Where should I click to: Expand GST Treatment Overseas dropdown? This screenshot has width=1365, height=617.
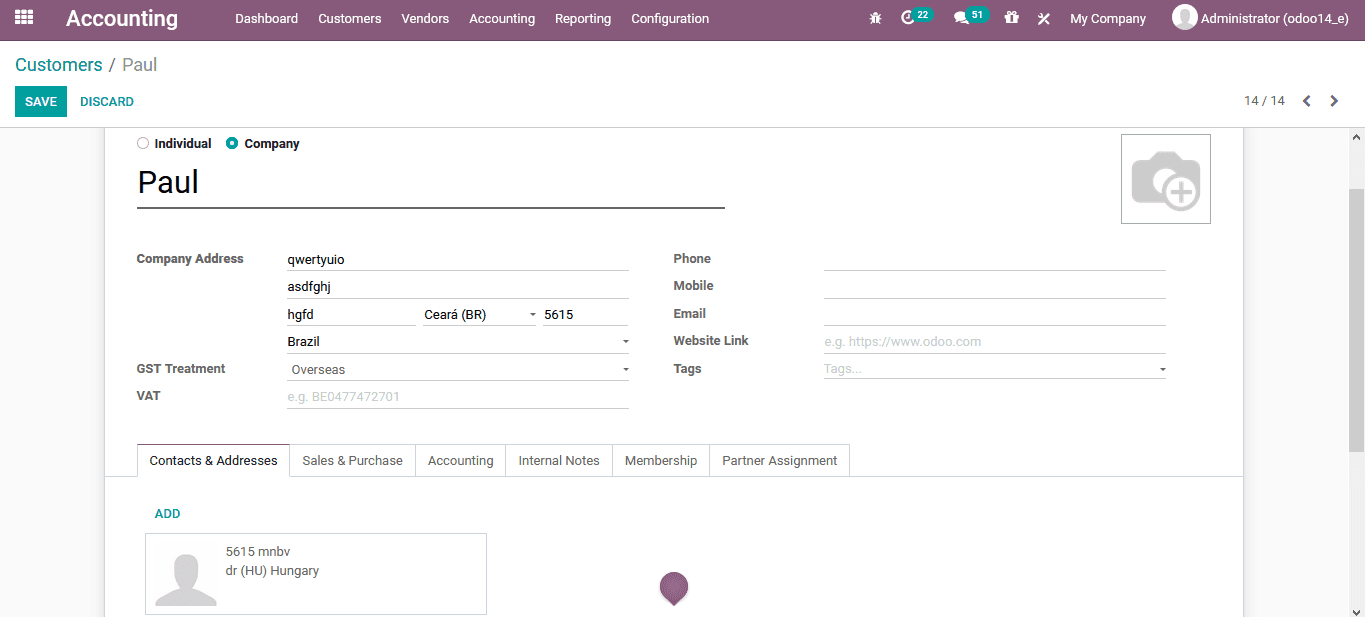coord(458,369)
